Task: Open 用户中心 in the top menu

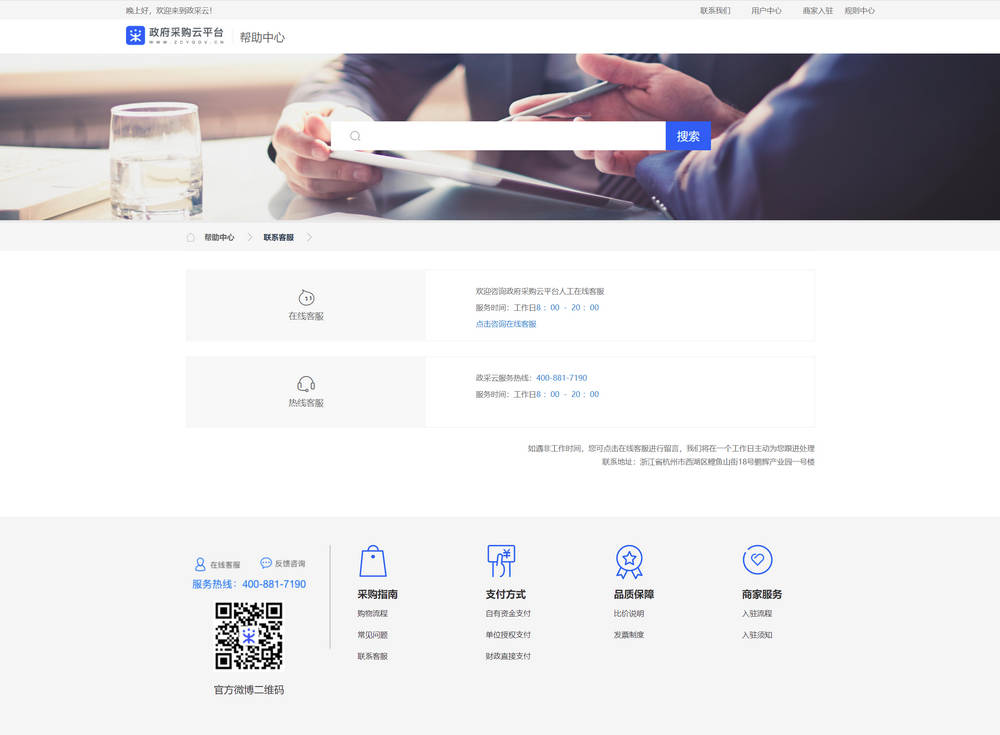Action: tap(766, 10)
